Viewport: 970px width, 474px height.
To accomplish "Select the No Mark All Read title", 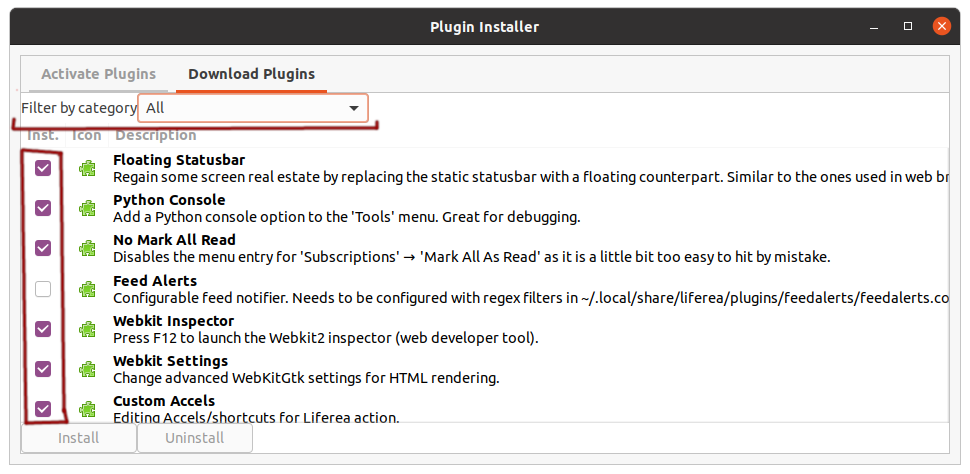I will [174, 240].
